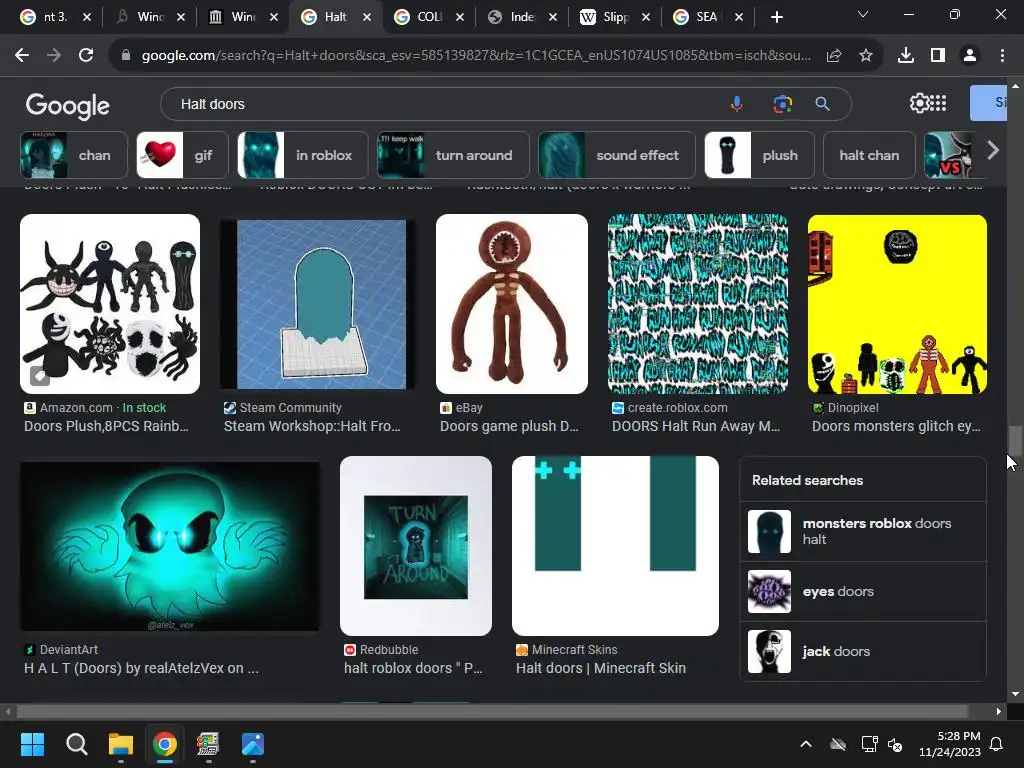Screen dimensions: 1024x768
Task: Open related search 'monsters roblox doors halt'
Action: [863, 532]
